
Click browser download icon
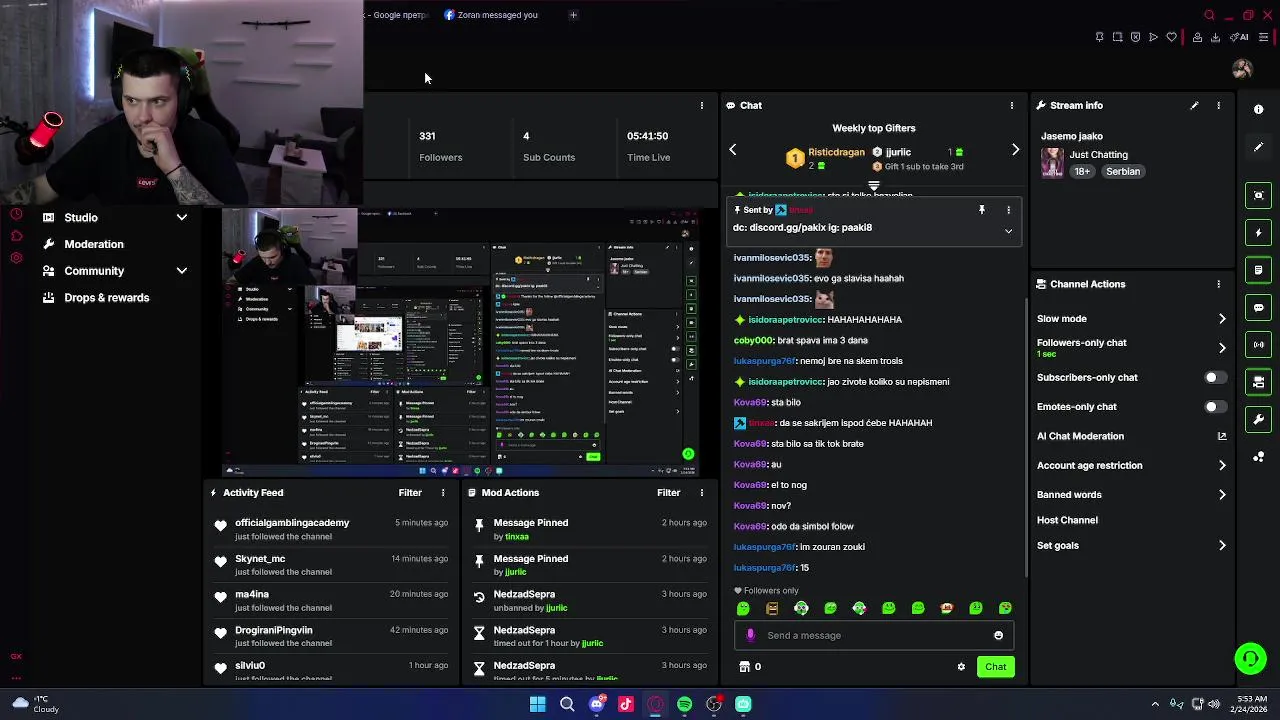pos(1215,37)
